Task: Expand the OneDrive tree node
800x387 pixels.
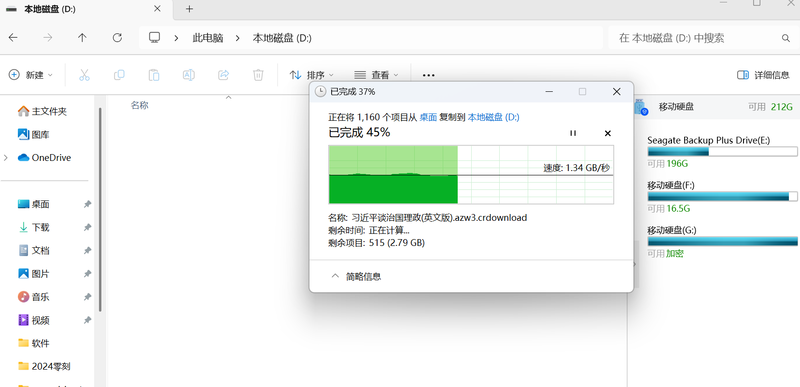Action: point(6,158)
